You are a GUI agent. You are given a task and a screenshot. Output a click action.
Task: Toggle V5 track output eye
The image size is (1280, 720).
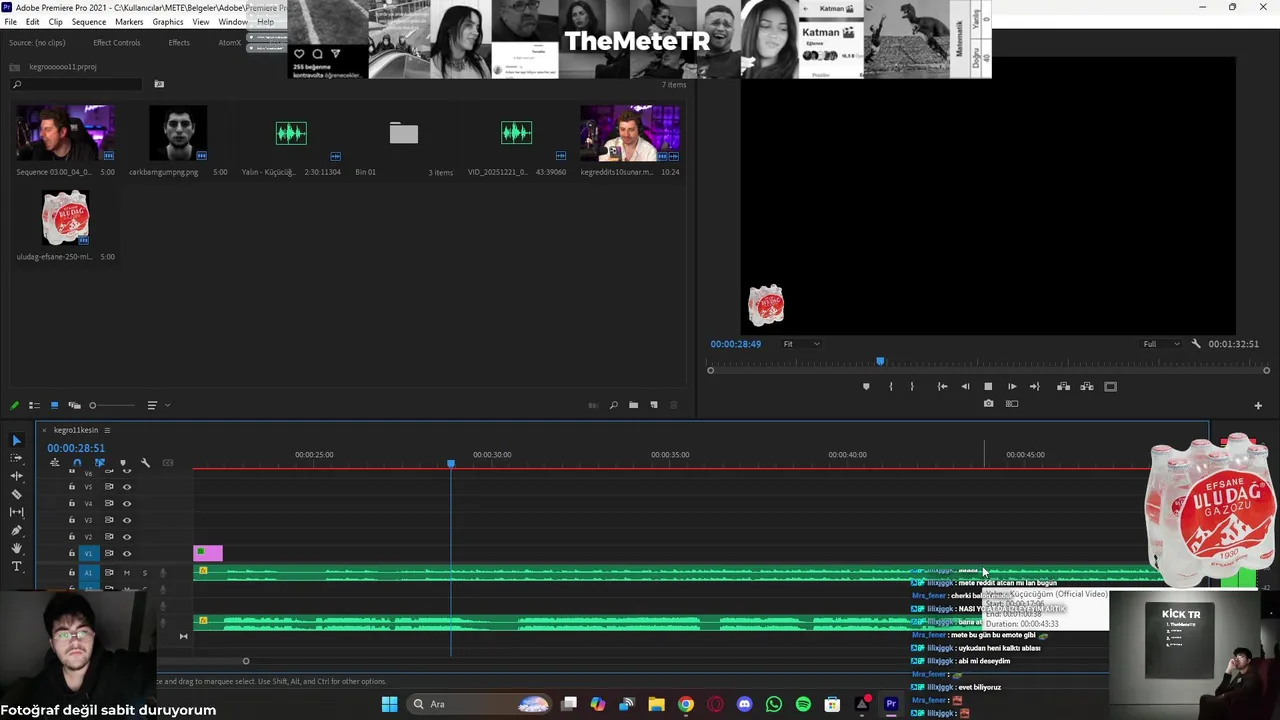click(127, 487)
